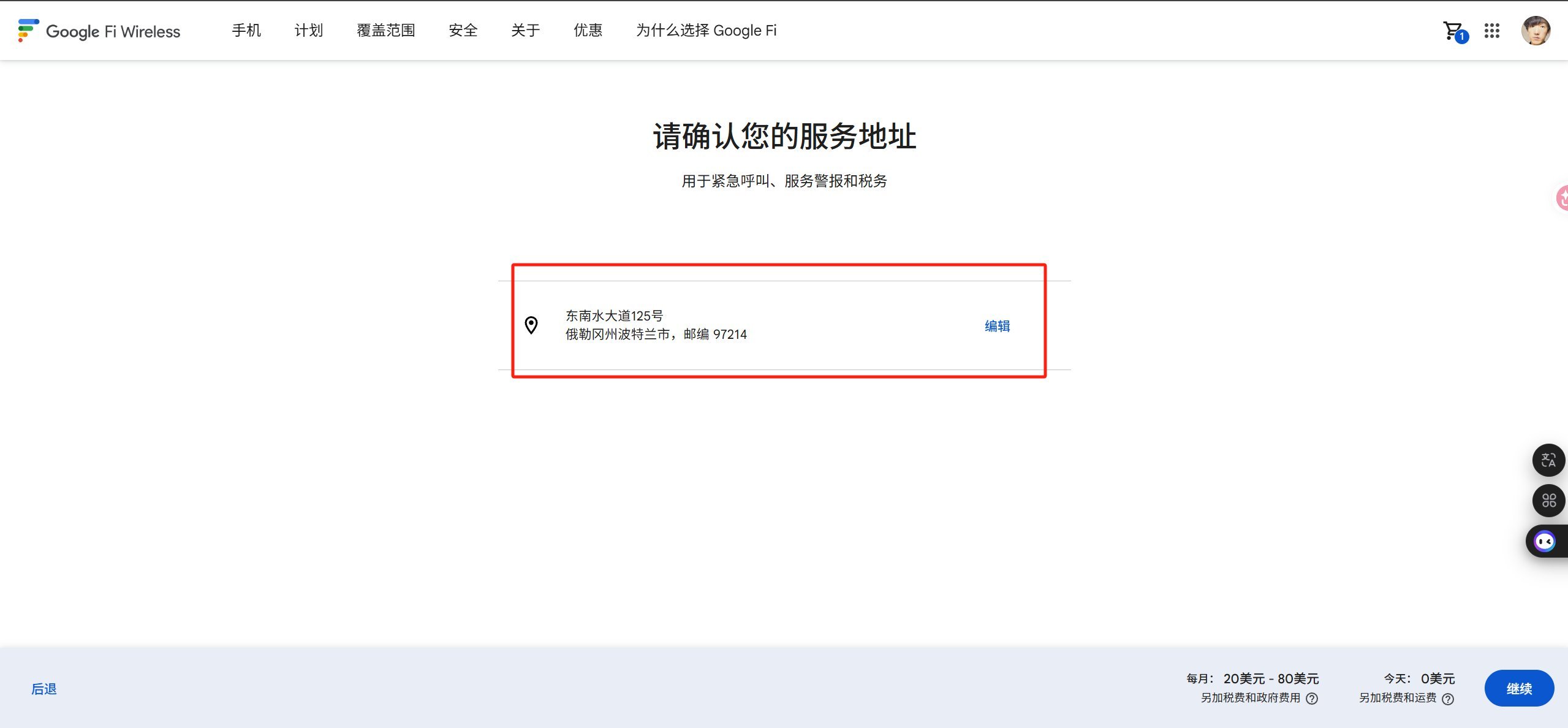Click the translate floating icon
Screen dimensions: 1568x728
tap(1548, 460)
